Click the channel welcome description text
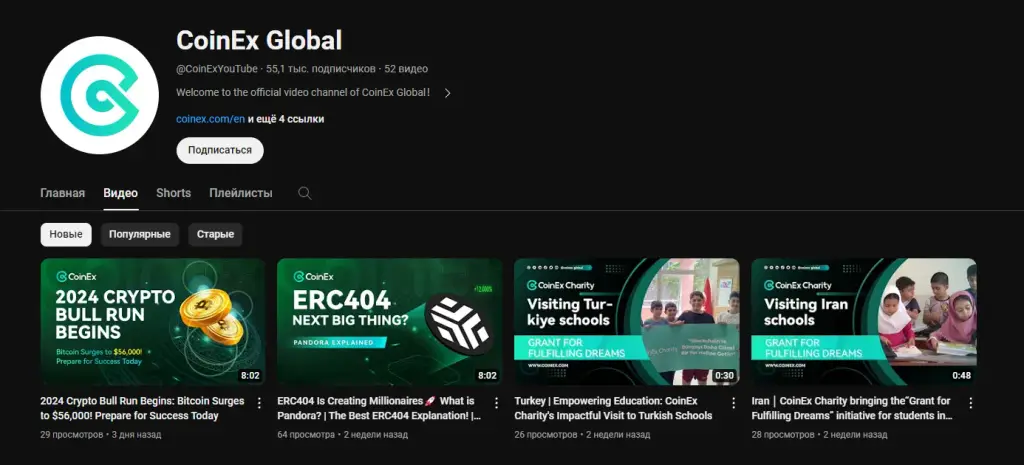The image size is (1024, 465). 303,93
